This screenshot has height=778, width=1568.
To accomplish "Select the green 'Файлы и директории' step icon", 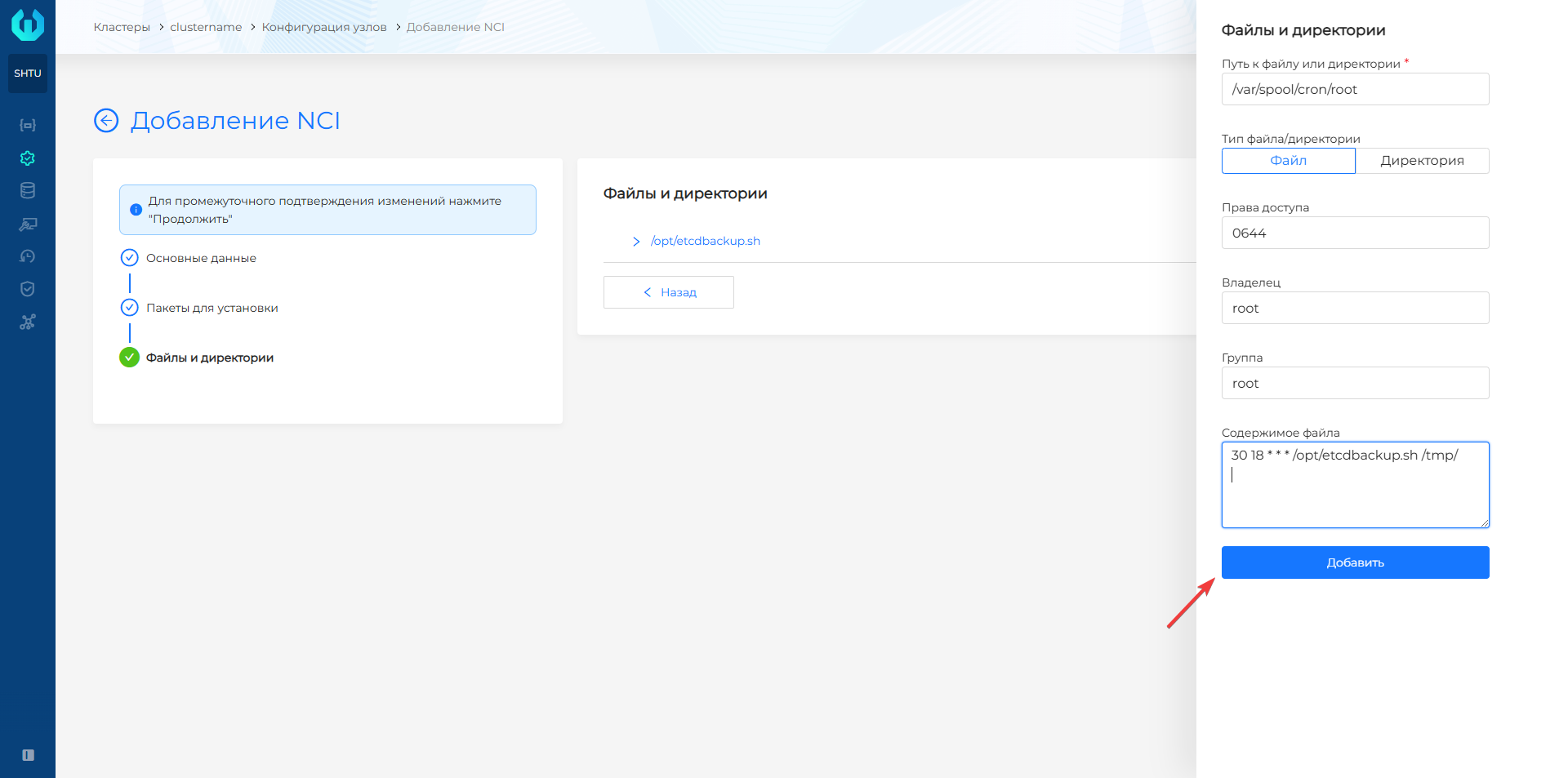I will tap(129, 358).
